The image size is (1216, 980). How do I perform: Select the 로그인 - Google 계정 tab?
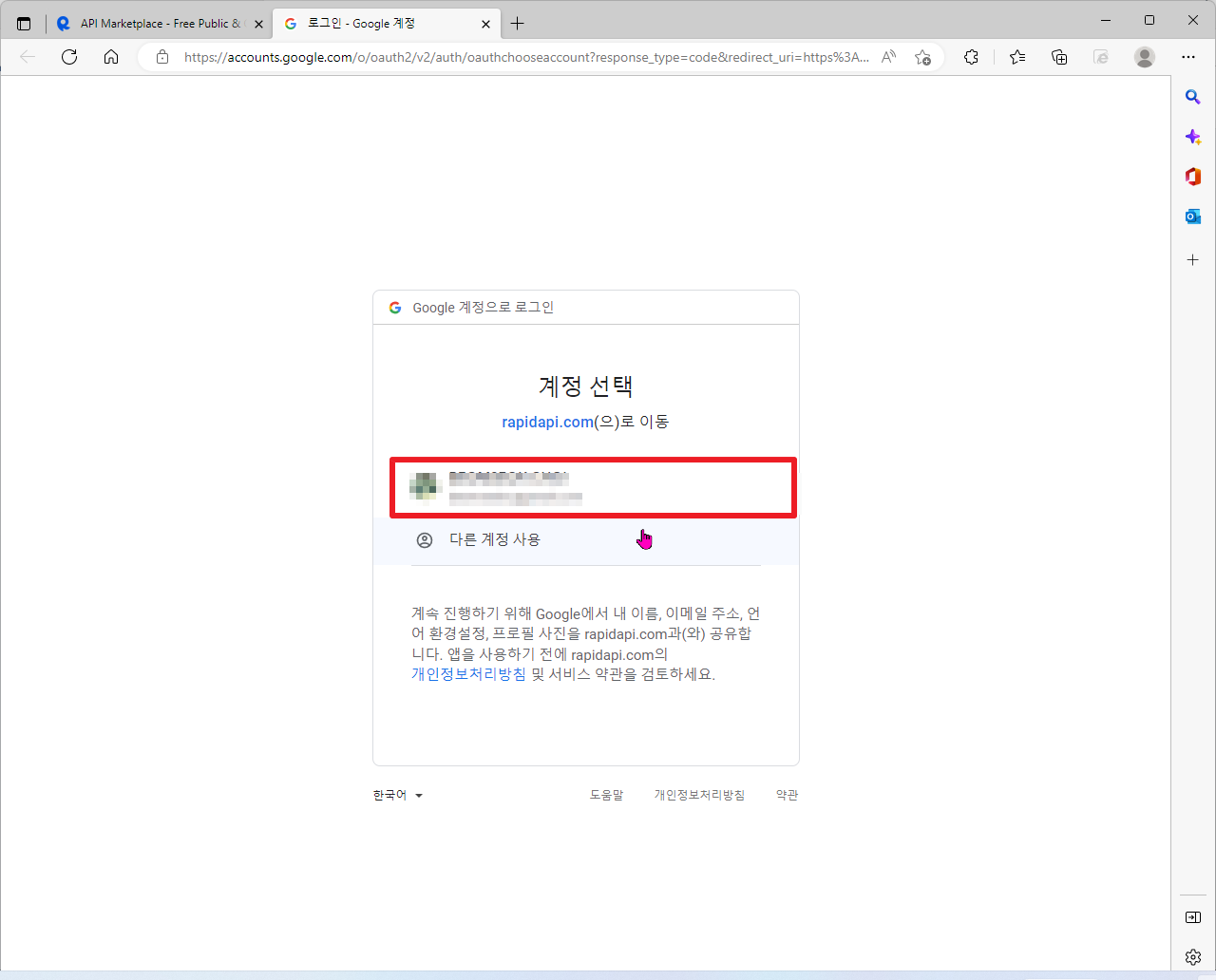pyautogui.click(x=387, y=24)
